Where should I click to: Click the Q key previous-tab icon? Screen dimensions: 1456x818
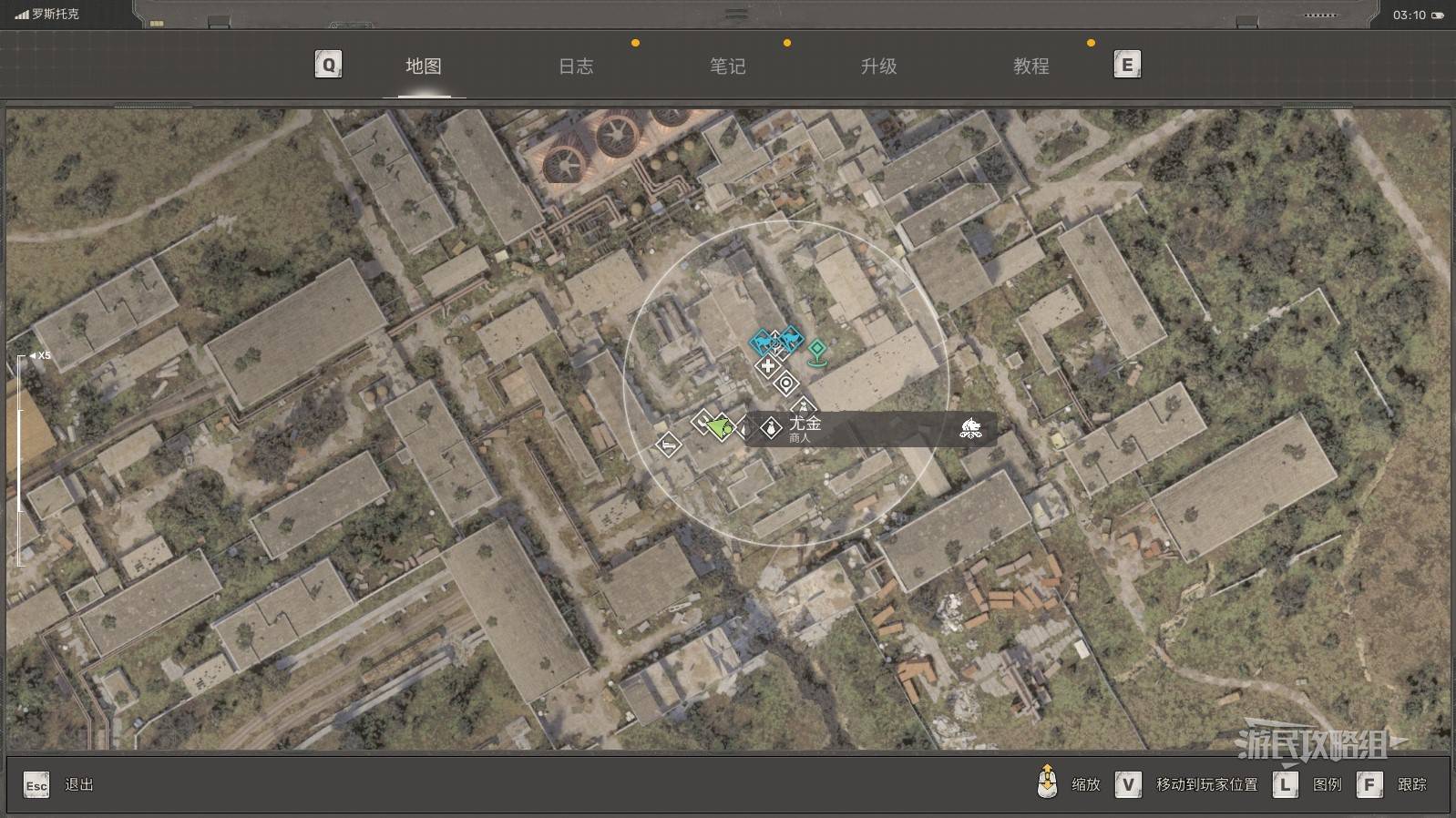click(x=328, y=65)
